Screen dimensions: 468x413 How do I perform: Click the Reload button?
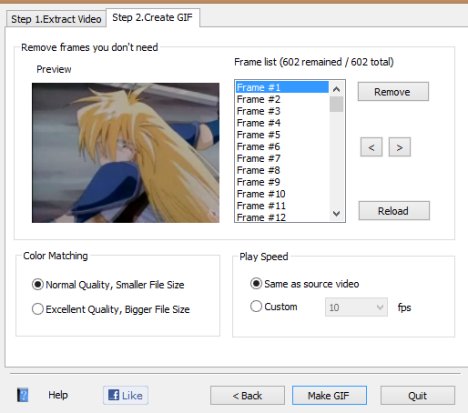point(394,211)
